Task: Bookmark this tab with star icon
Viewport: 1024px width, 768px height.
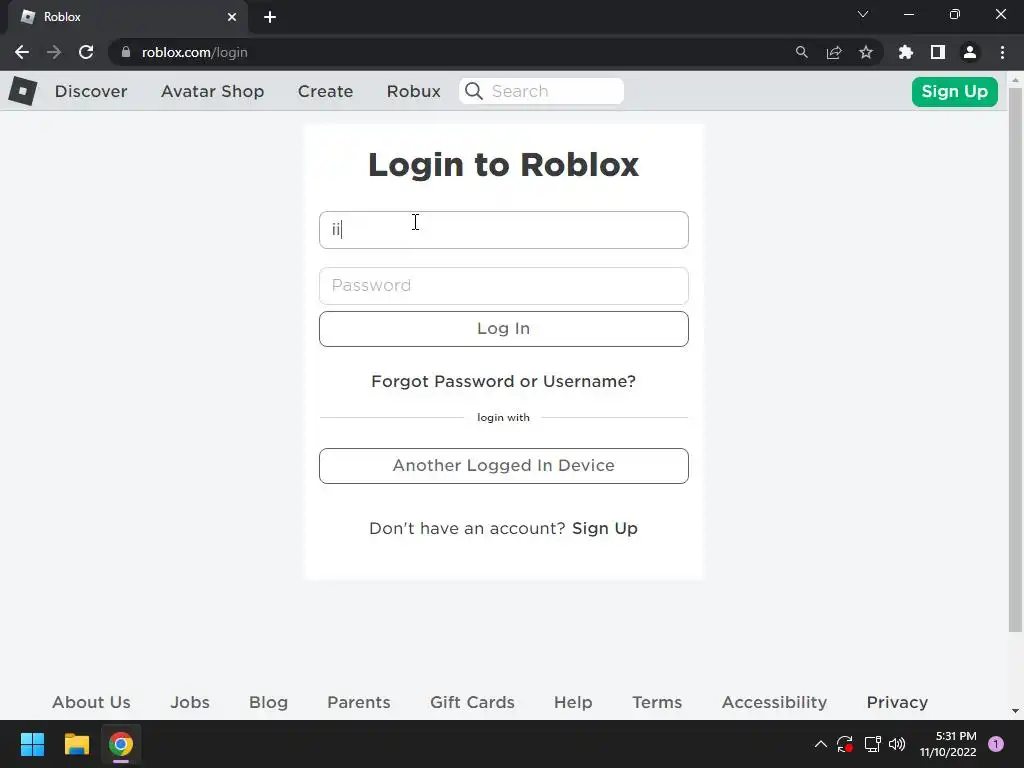Action: pyautogui.click(x=866, y=52)
